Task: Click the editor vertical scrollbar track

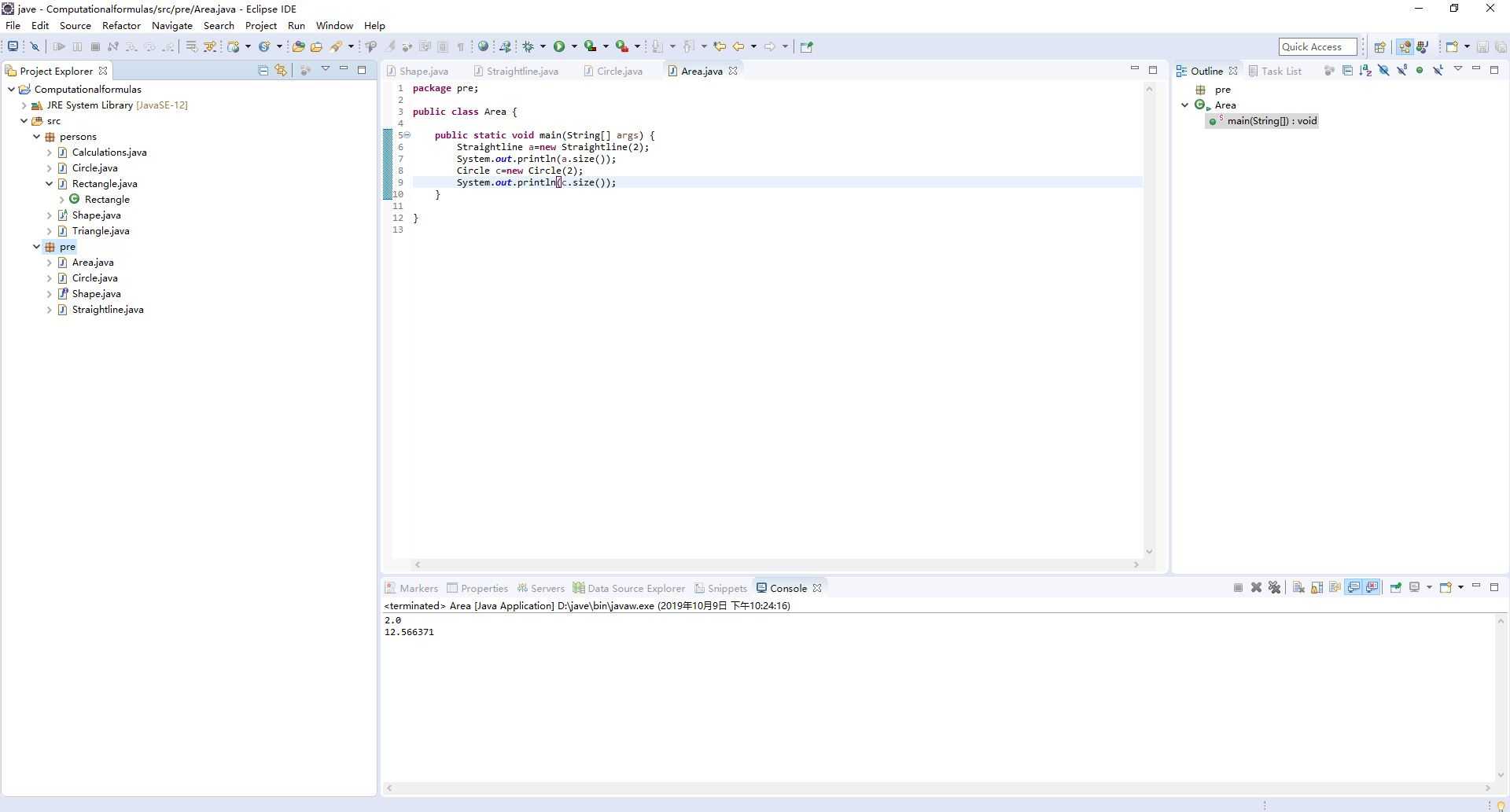Action: coord(1149,320)
